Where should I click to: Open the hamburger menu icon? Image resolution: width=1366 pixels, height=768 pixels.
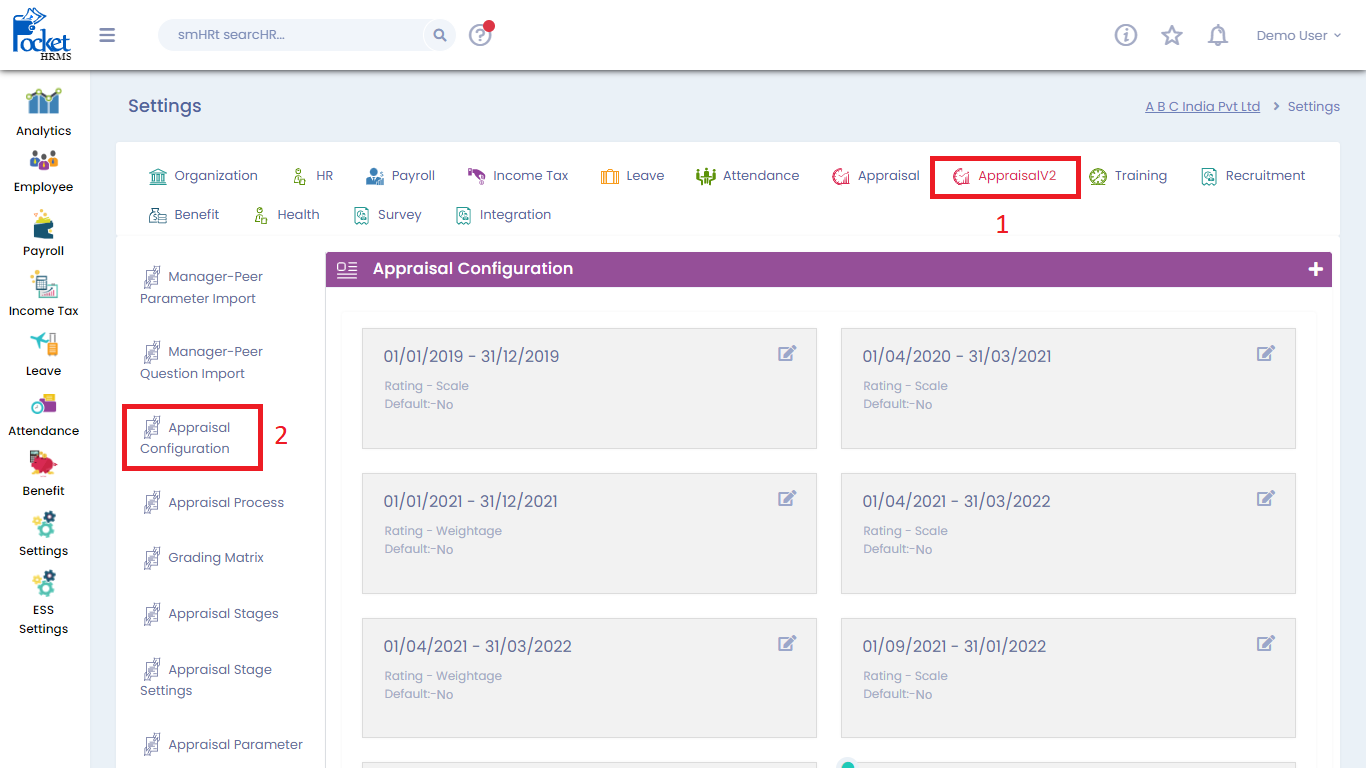coord(107,35)
